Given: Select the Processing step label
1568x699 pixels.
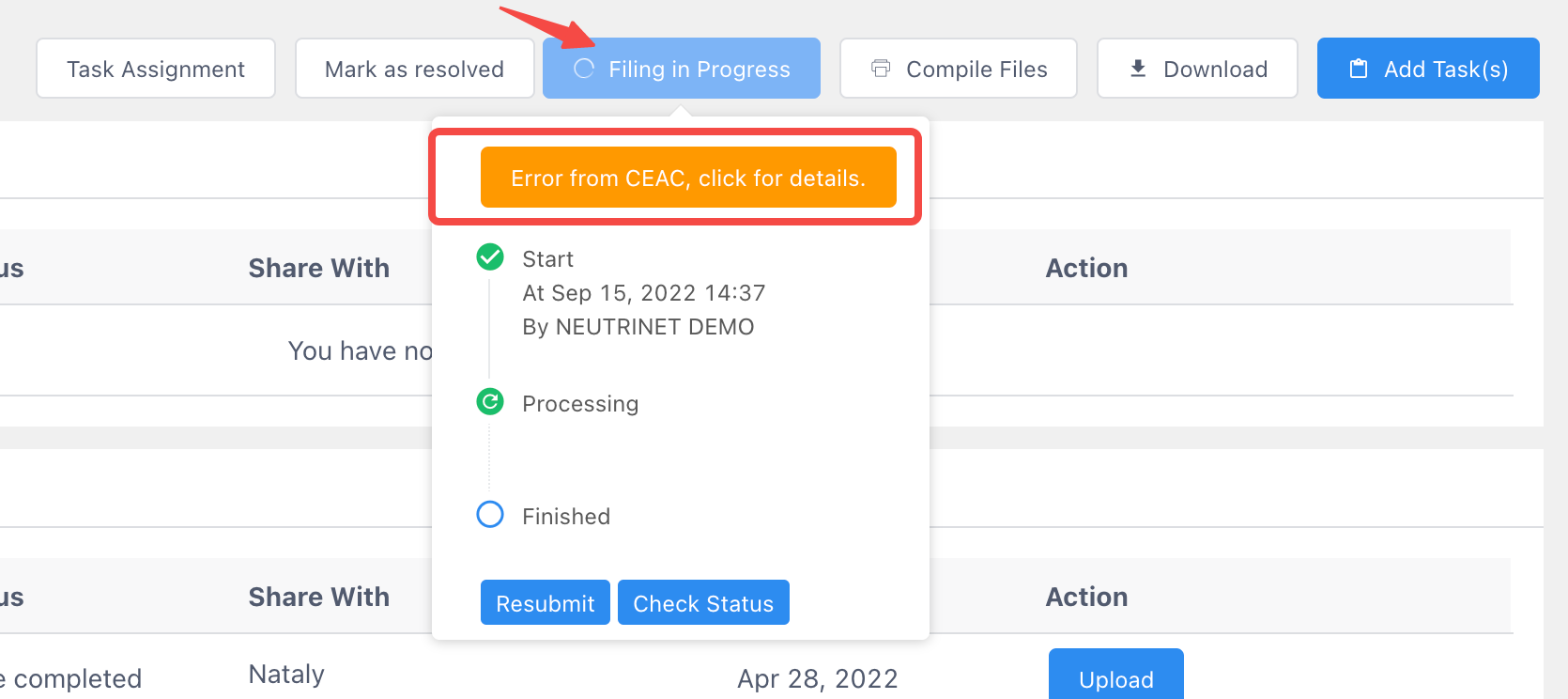Looking at the screenshot, I should (580, 404).
